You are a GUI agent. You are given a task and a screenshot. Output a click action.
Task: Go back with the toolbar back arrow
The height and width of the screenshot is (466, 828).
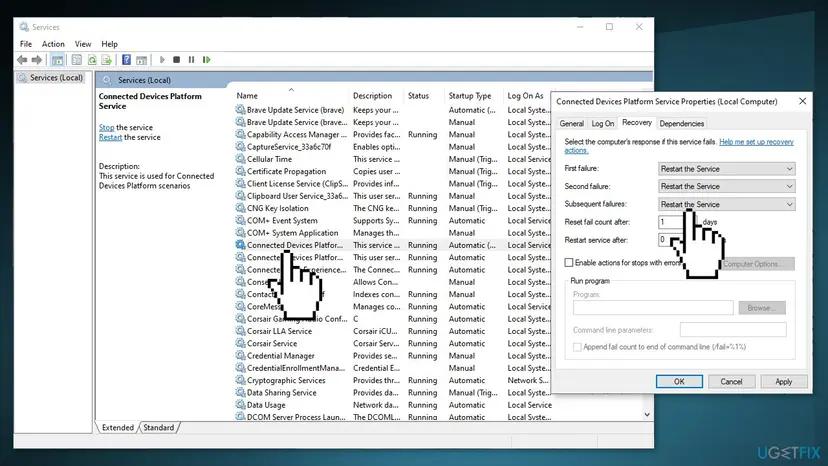pyautogui.click(x=22, y=60)
